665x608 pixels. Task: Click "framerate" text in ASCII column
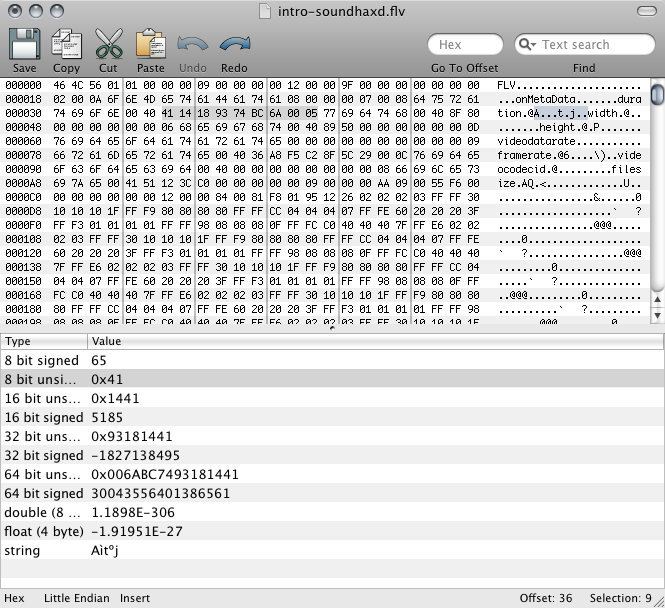[524, 155]
